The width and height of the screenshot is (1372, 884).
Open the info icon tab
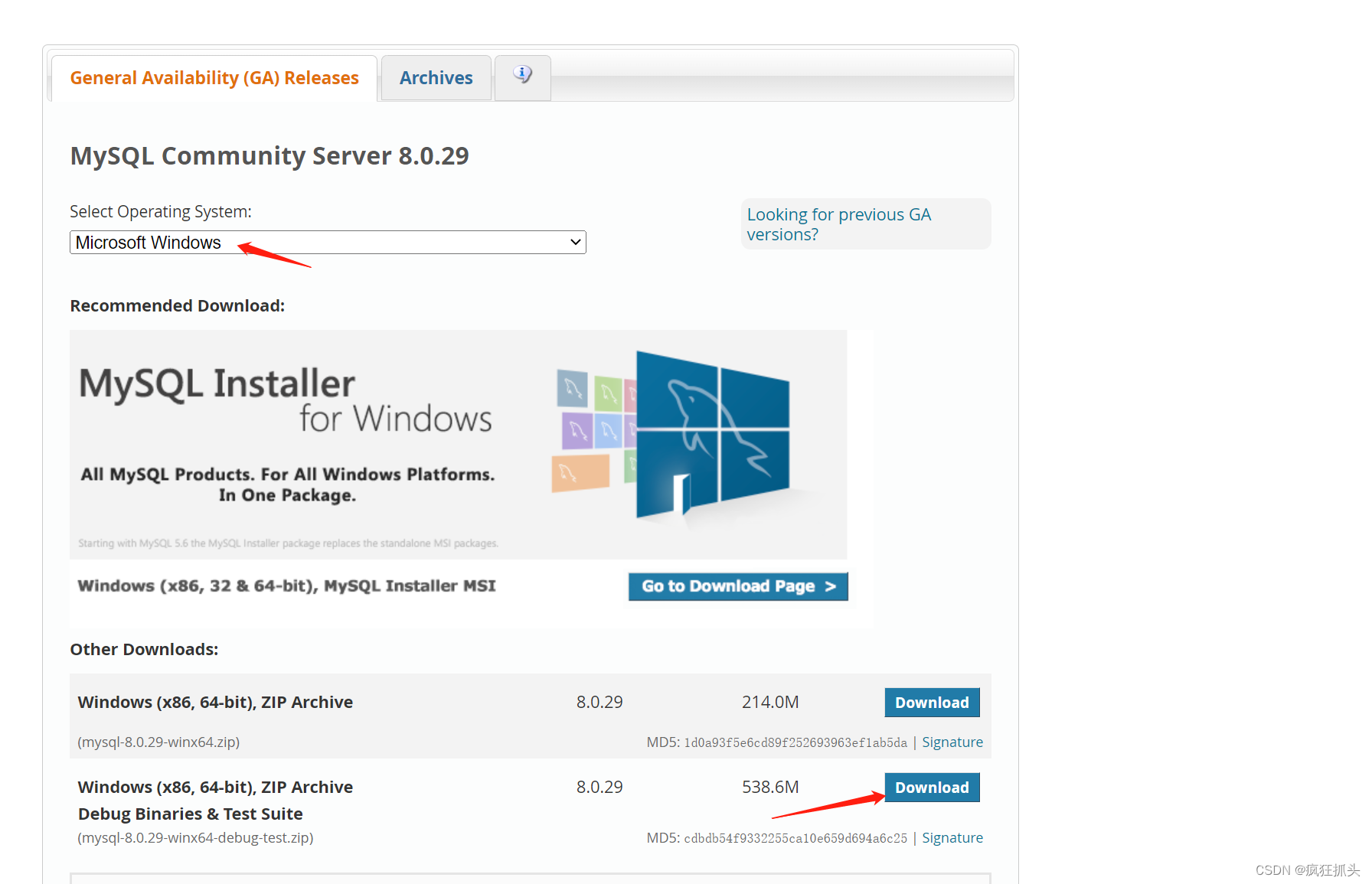523,77
